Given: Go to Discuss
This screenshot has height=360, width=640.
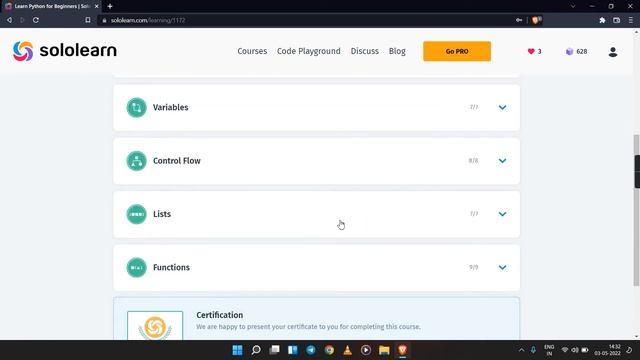Looking at the screenshot, I should [x=364, y=51].
